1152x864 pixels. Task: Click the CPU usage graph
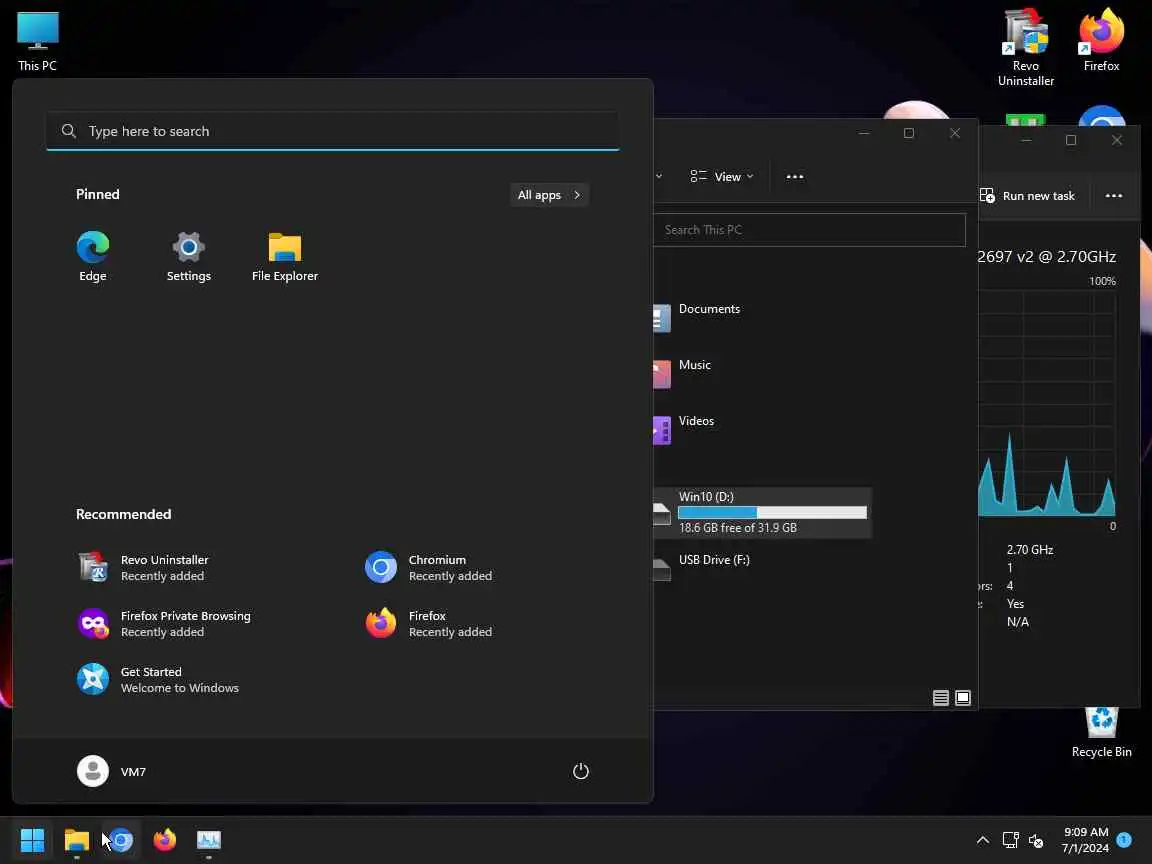pyautogui.click(x=1048, y=403)
